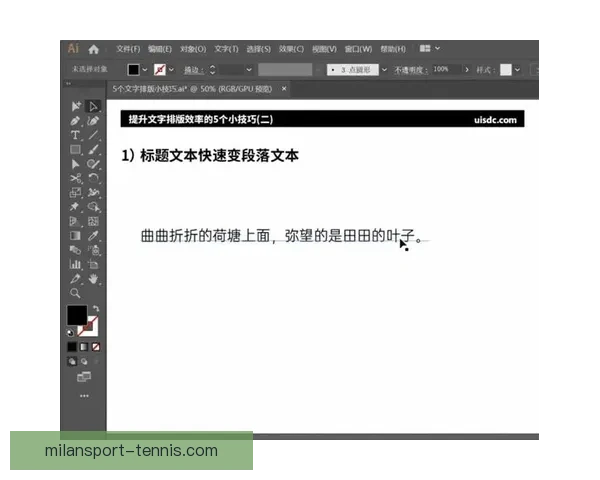Select the Shape Builder tool
Viewport: 600px width, 480px height.
point(93,207)
